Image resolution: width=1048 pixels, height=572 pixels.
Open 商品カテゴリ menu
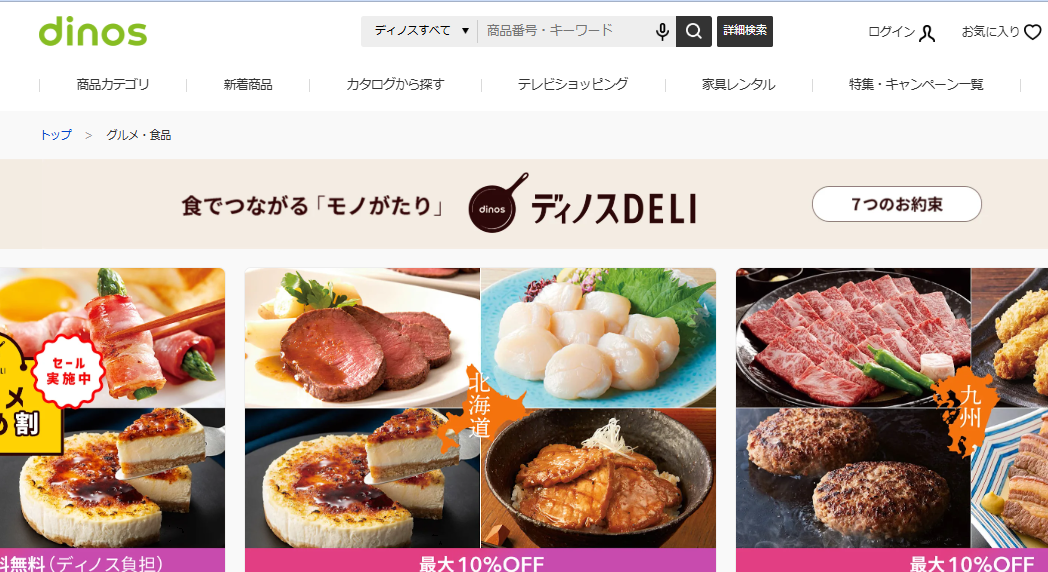(113, 84)
